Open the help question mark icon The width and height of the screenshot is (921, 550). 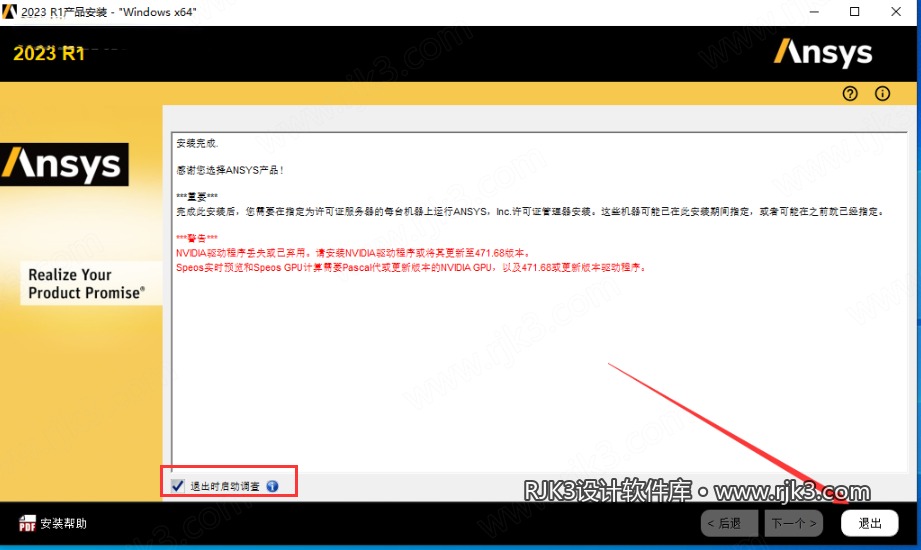850,93
